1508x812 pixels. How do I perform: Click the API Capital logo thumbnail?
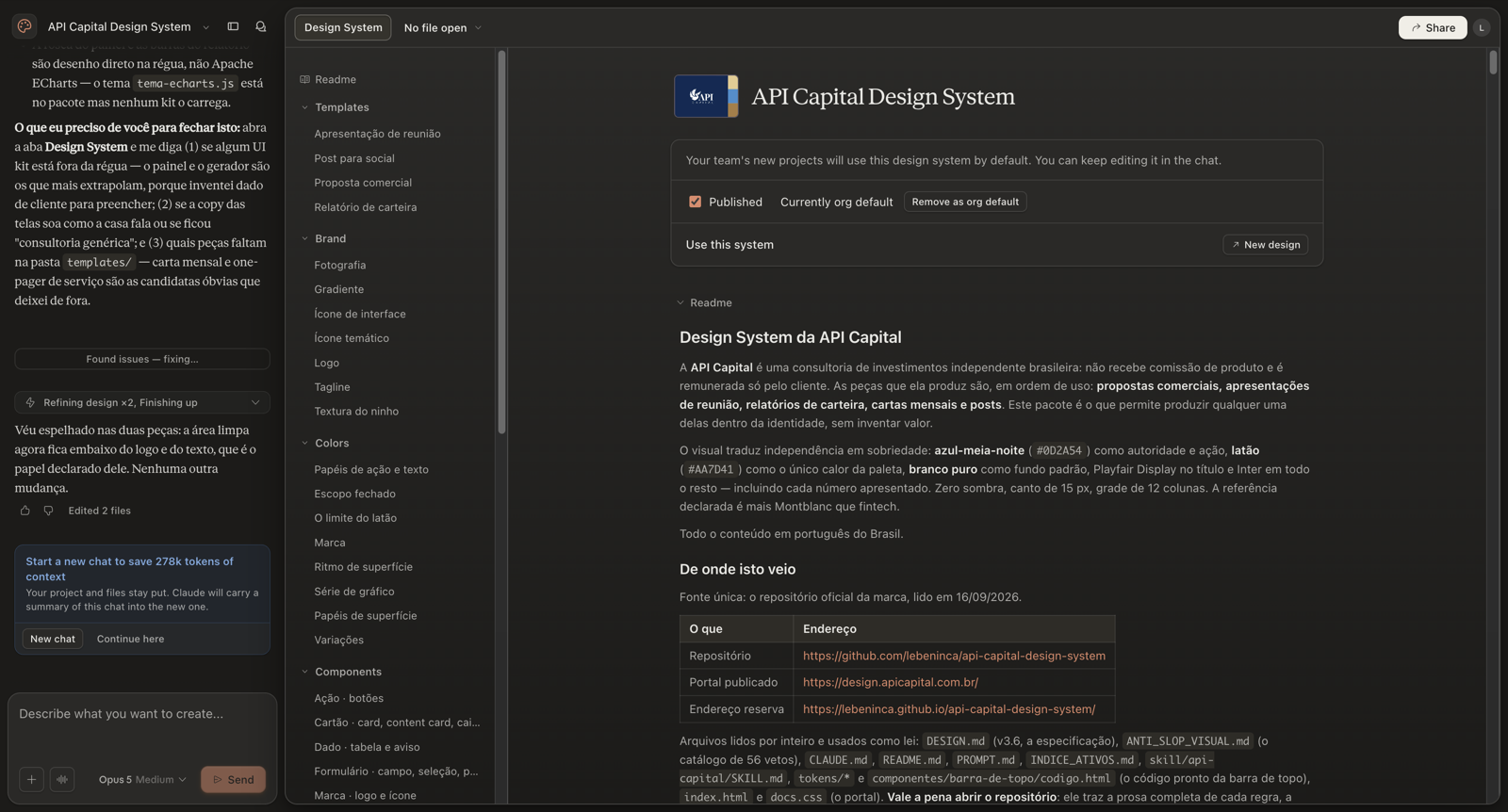(x=706, y=96)
